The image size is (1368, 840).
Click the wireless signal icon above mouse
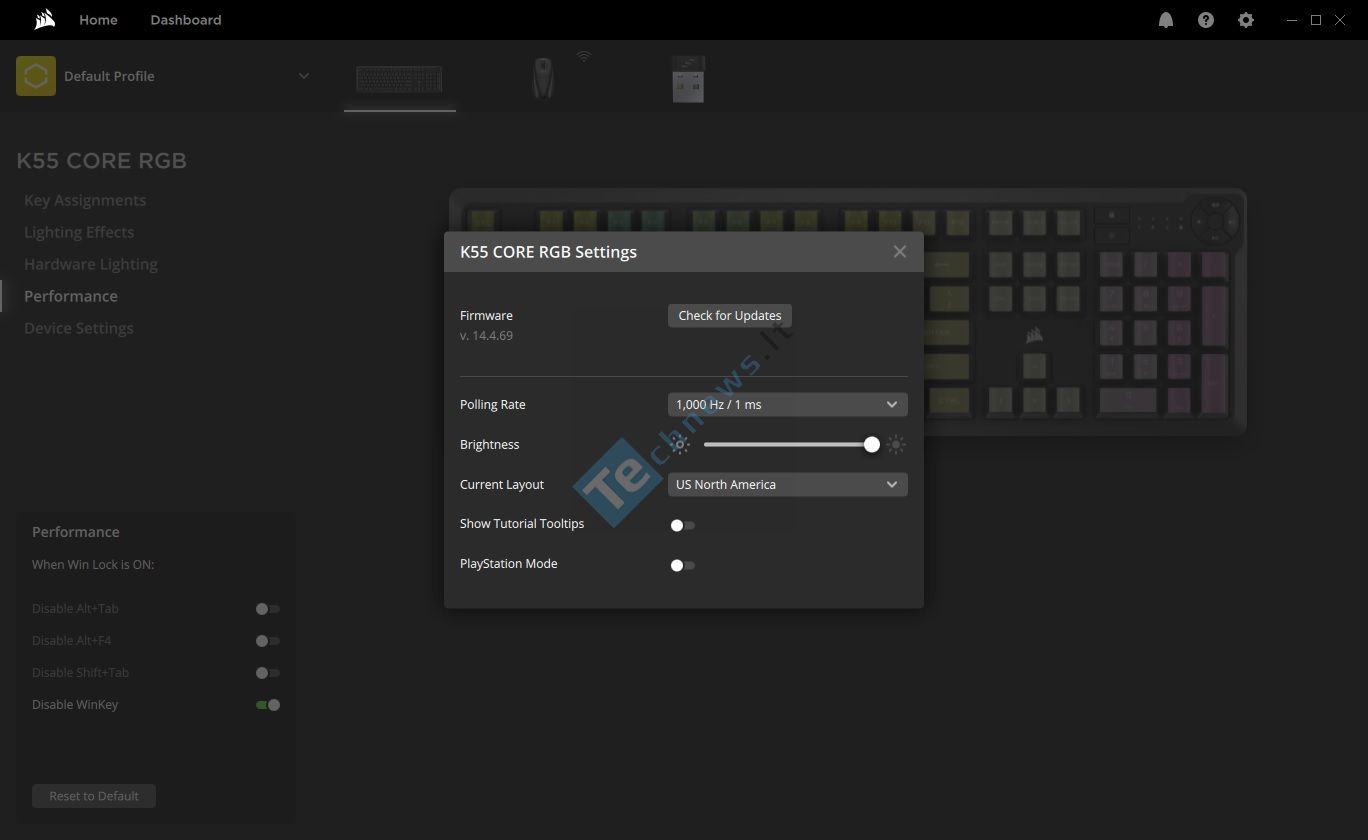tap(584, 56)
